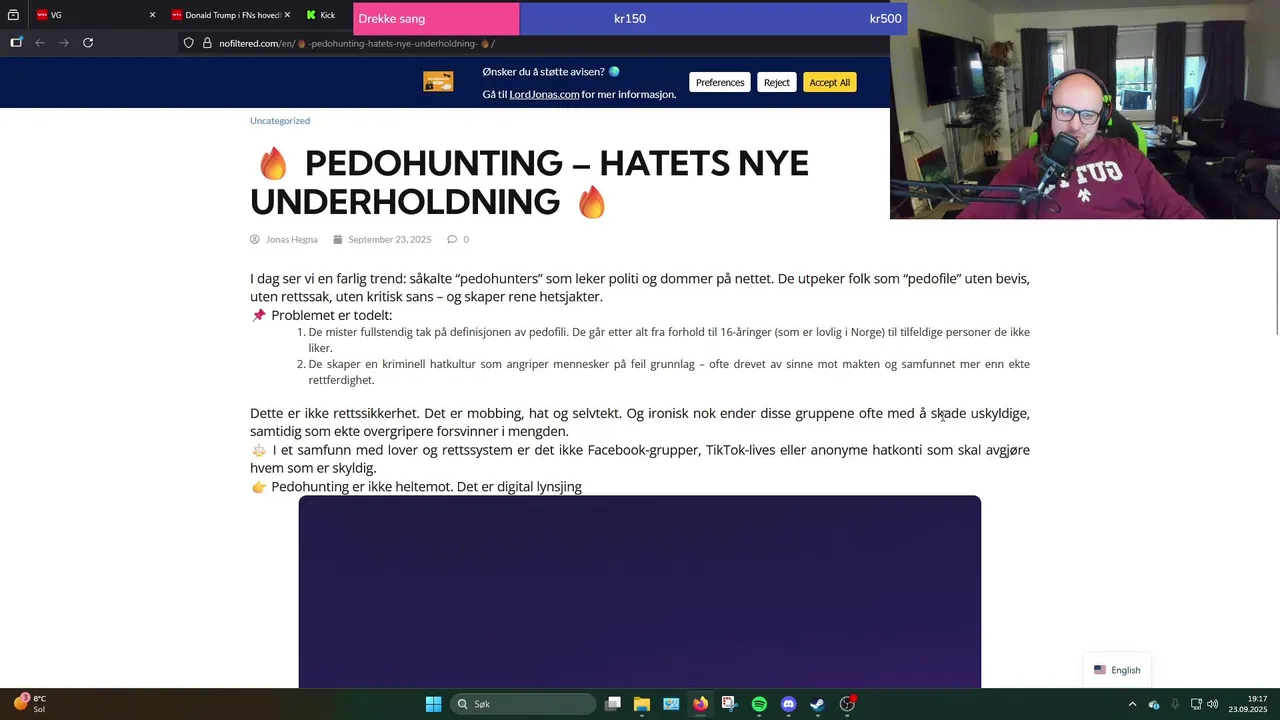Open the photo app icon in taskbar

(671, 704)
